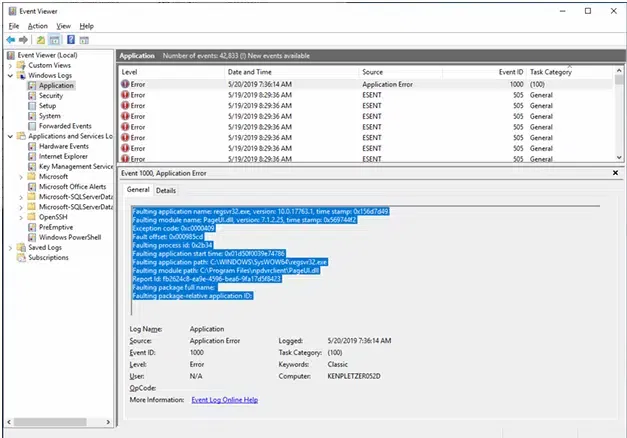
Task: Click the blue Help icon in the toolbar
Action: pos(71,39)
